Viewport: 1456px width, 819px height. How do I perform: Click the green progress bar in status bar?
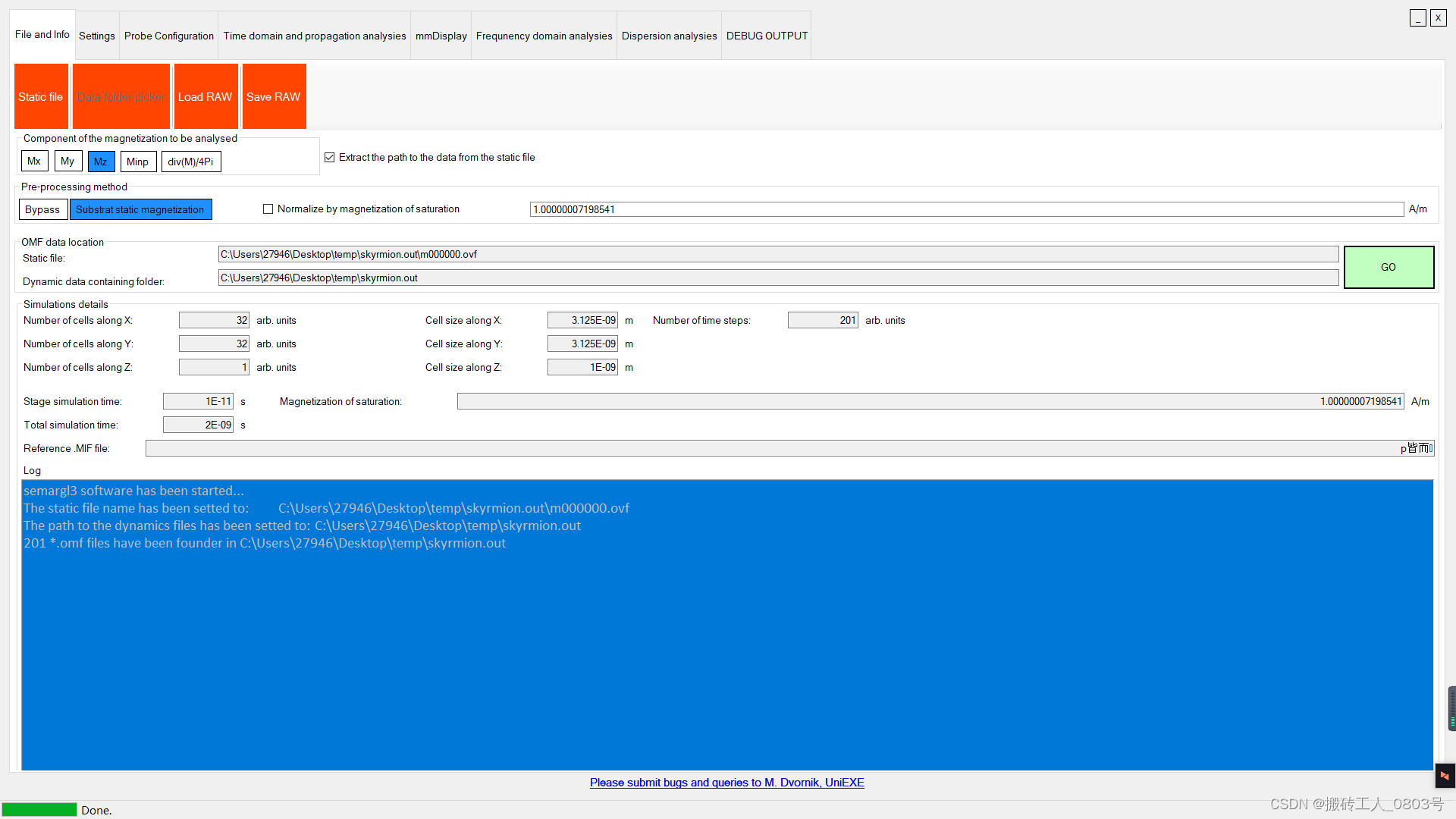[39, 810]
